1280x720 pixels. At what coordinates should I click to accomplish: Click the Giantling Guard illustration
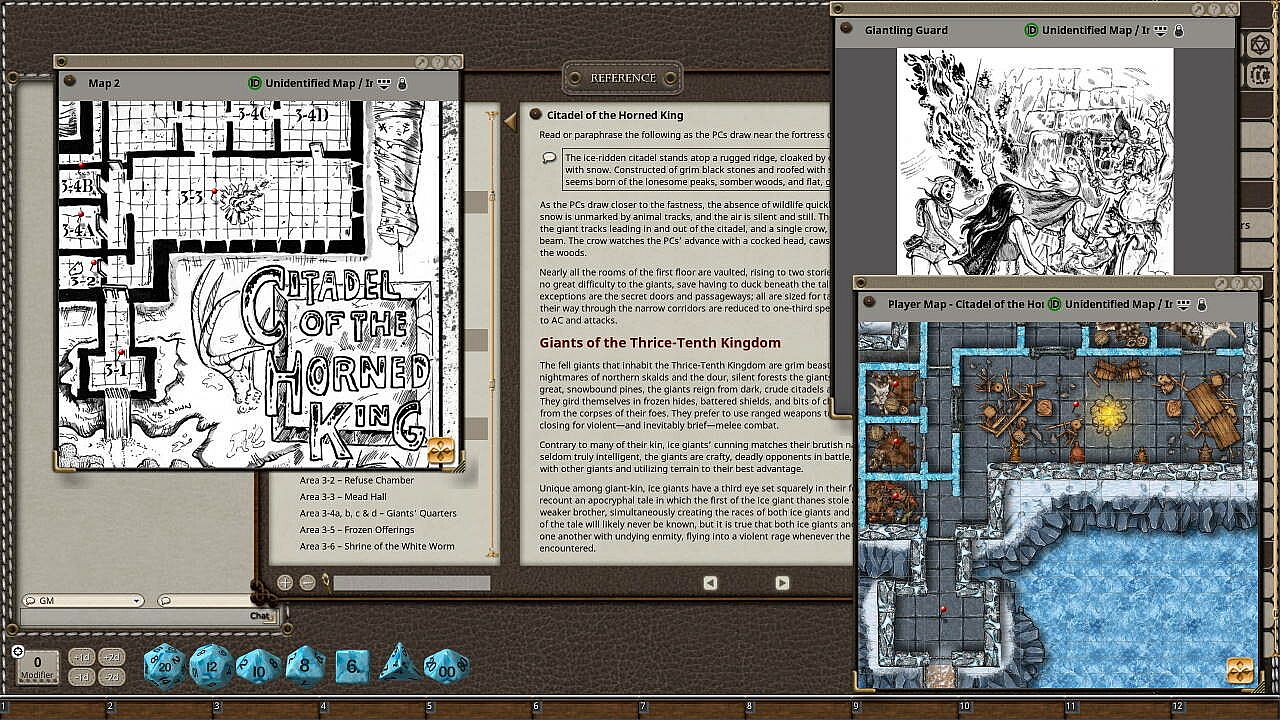click(1035, 161)
